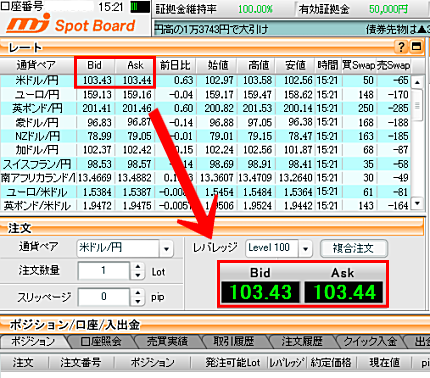Click the 現在値 column header
The height and width of the screenshot is (378, 430).
click(x=384, y=362)
